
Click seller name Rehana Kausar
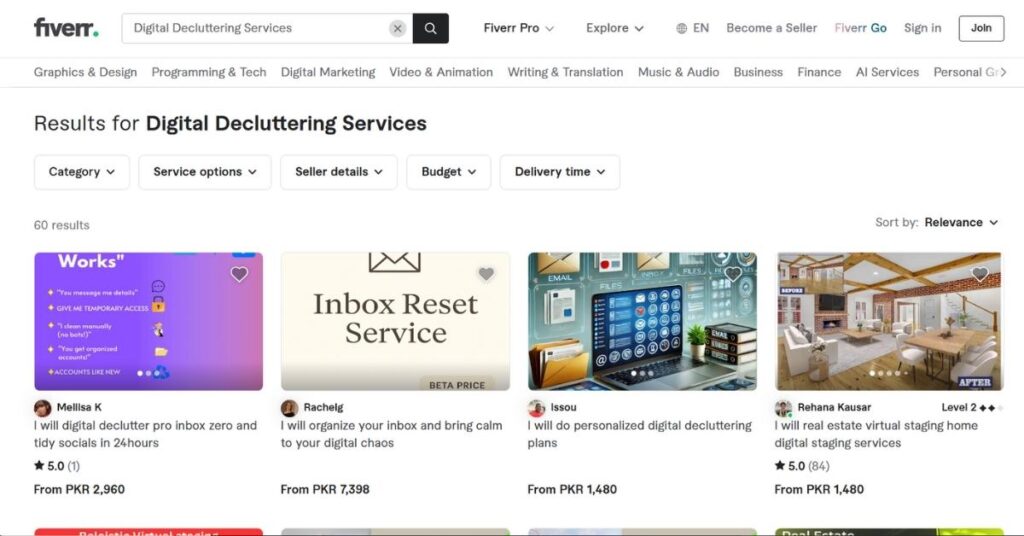tap(834, 407)
